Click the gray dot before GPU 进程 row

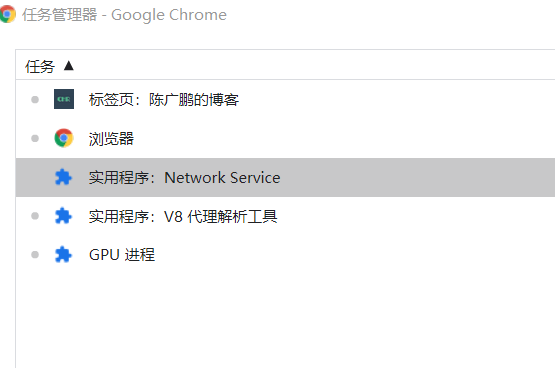35,255
